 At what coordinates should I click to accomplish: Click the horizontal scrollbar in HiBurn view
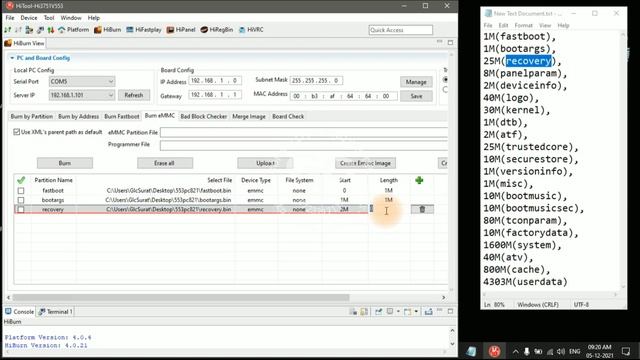click(181, 298)
